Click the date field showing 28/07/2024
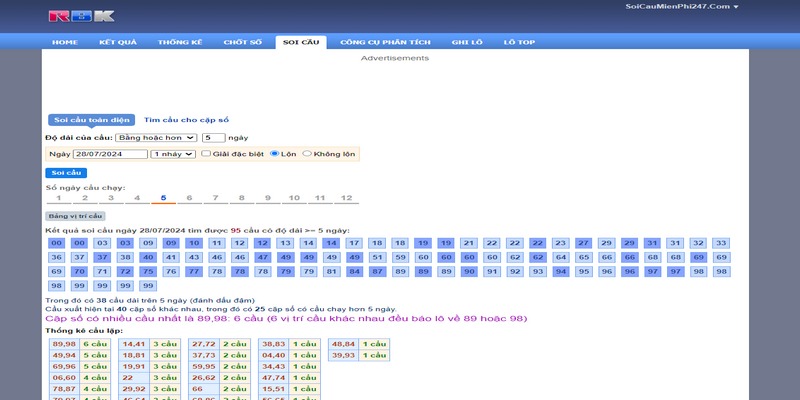Screen dimensions: 800x400 pos(110,154)
